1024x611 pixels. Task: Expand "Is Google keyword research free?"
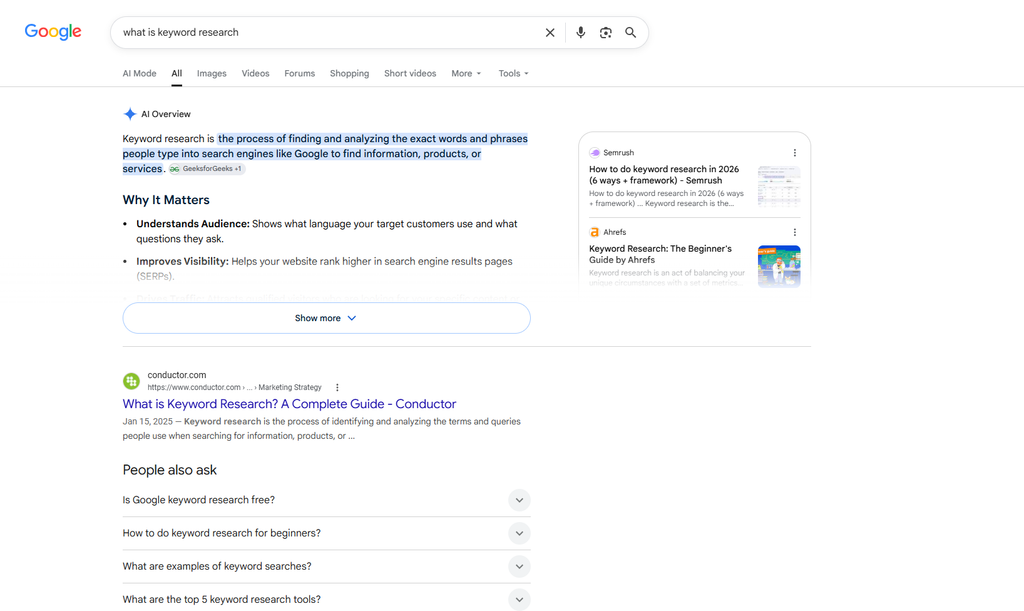click(327, 500)
